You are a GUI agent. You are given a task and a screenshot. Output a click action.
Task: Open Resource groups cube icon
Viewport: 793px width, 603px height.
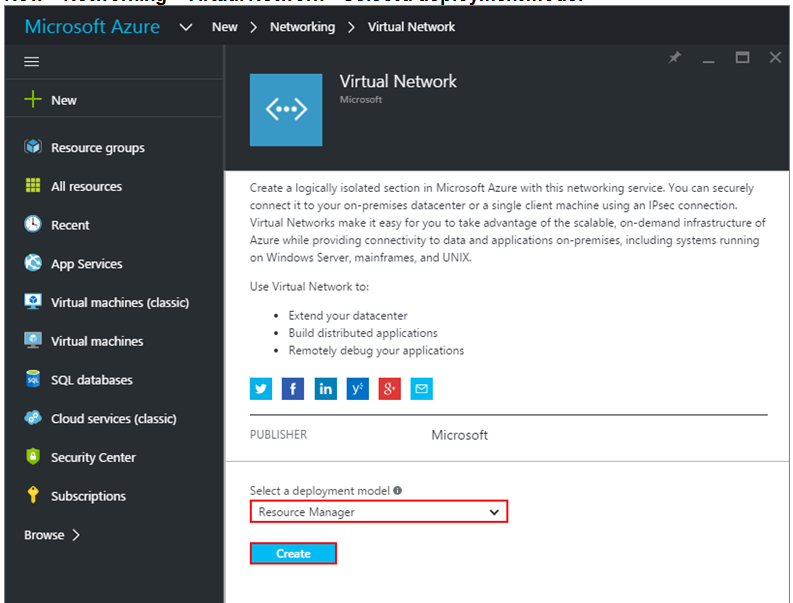coord(33,147)
